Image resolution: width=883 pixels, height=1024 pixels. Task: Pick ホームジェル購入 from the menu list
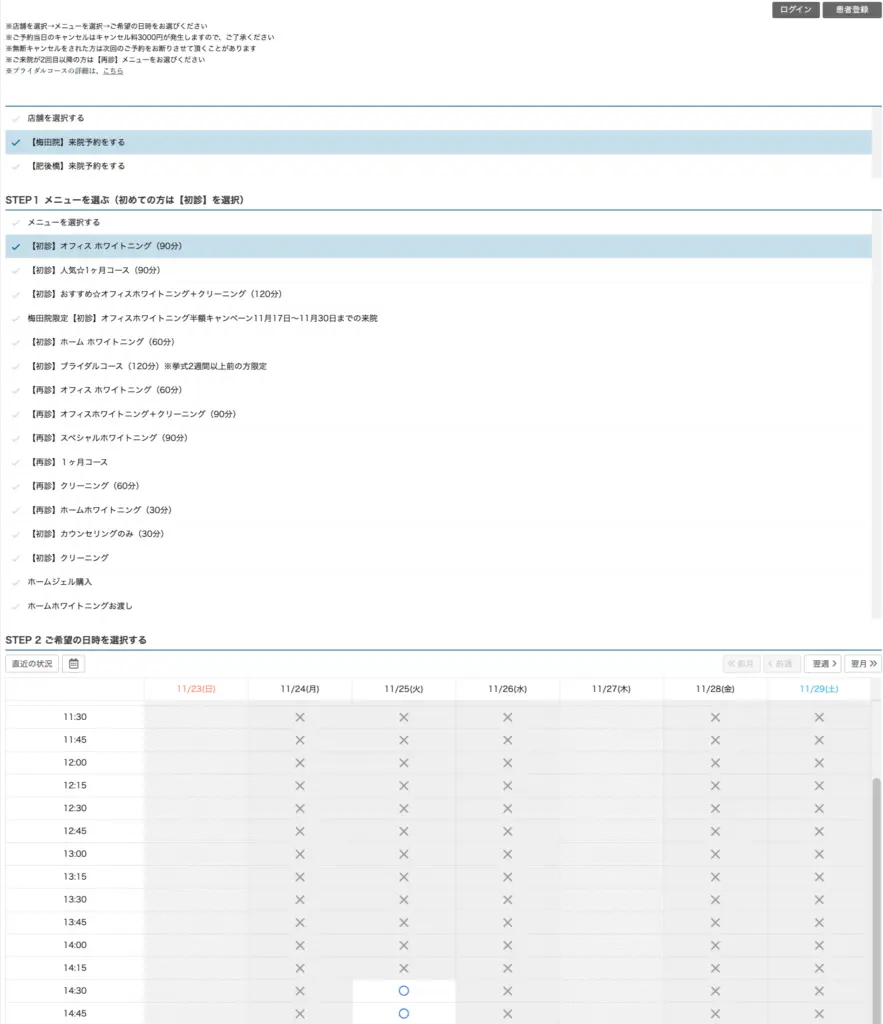(60, 582)
